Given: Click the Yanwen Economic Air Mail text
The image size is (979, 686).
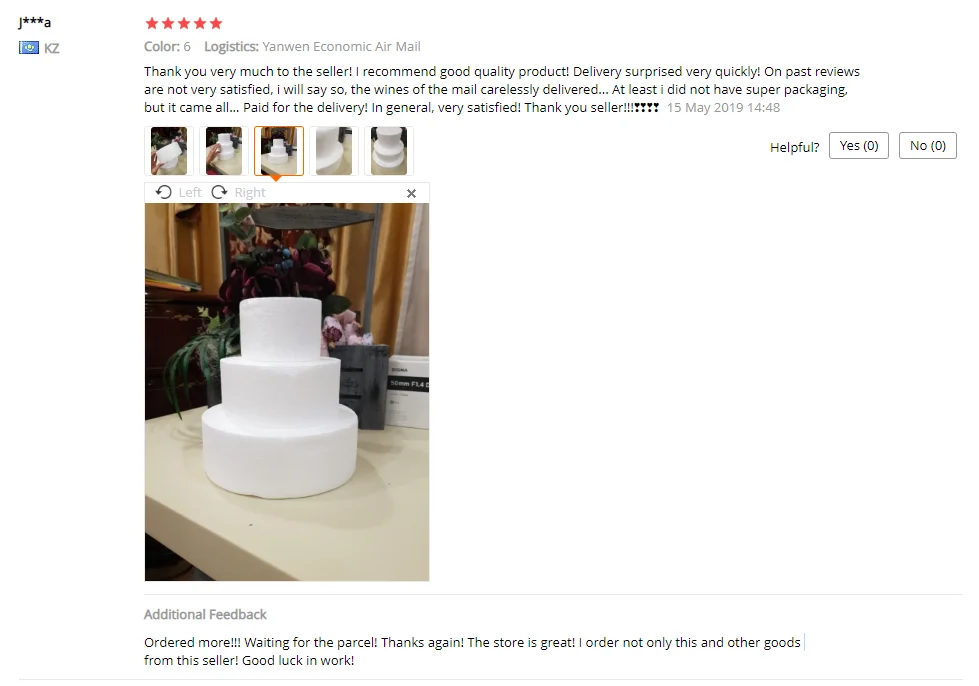Looking at the screenshot, I should pos(342,47).
